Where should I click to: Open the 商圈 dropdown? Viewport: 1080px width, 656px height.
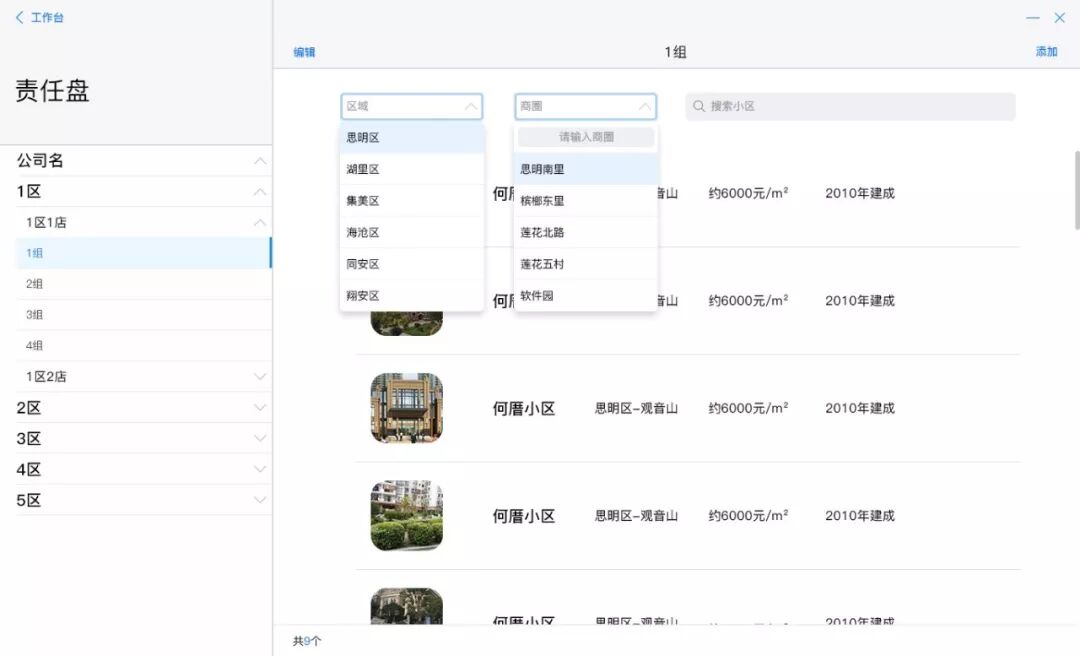585,106
